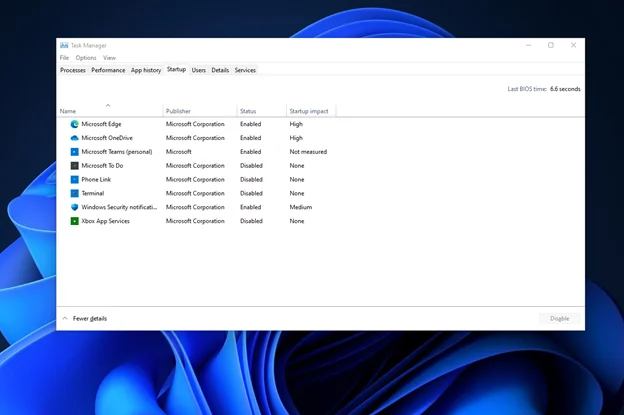Sort by the Status column header

point(262,110)
